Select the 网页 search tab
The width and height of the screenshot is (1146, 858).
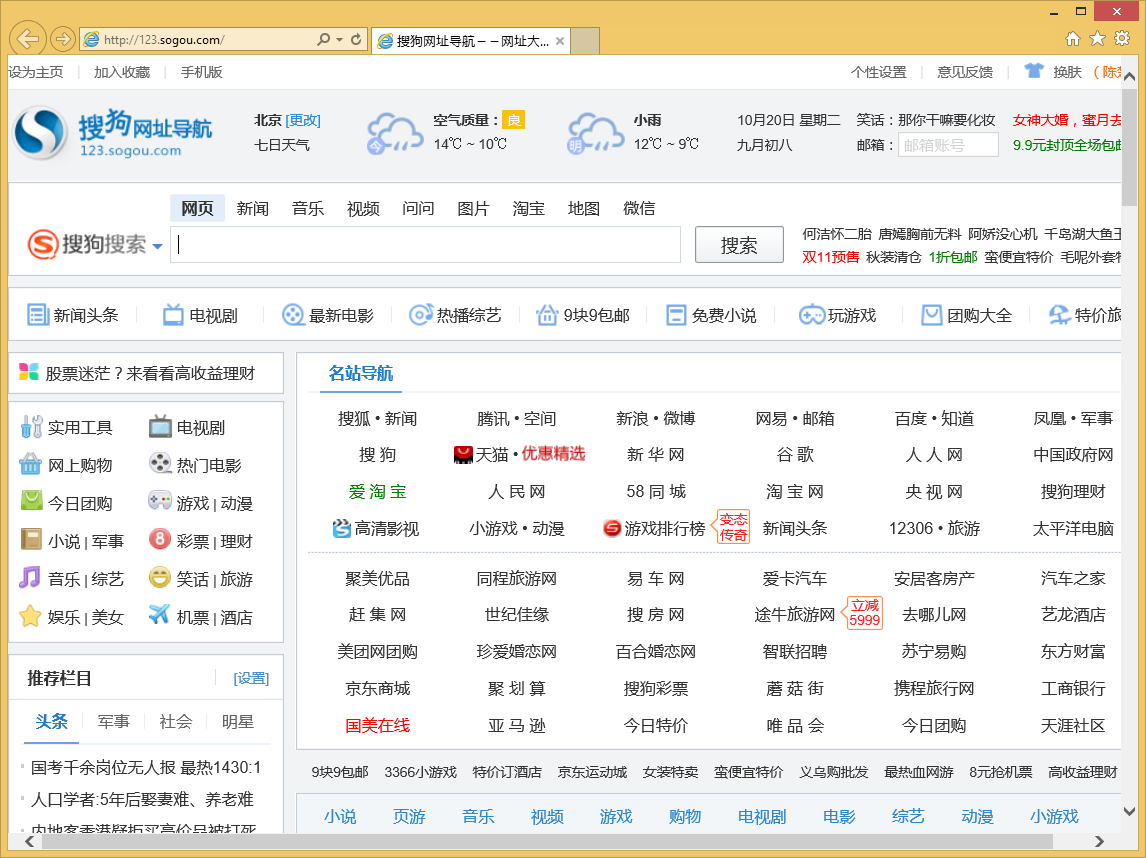tap(197, 208)
